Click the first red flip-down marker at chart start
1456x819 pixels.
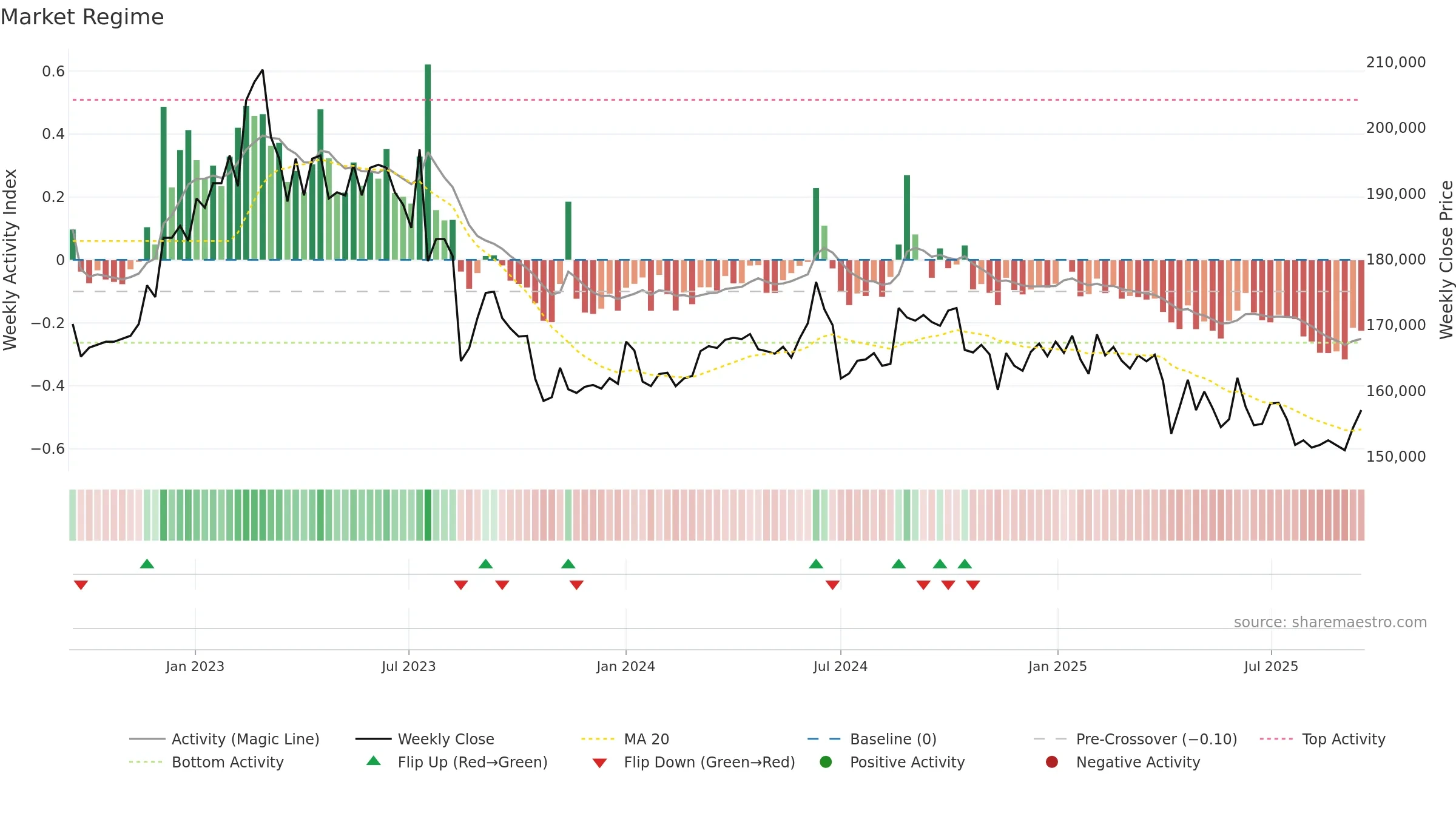(x=81, y=585)
